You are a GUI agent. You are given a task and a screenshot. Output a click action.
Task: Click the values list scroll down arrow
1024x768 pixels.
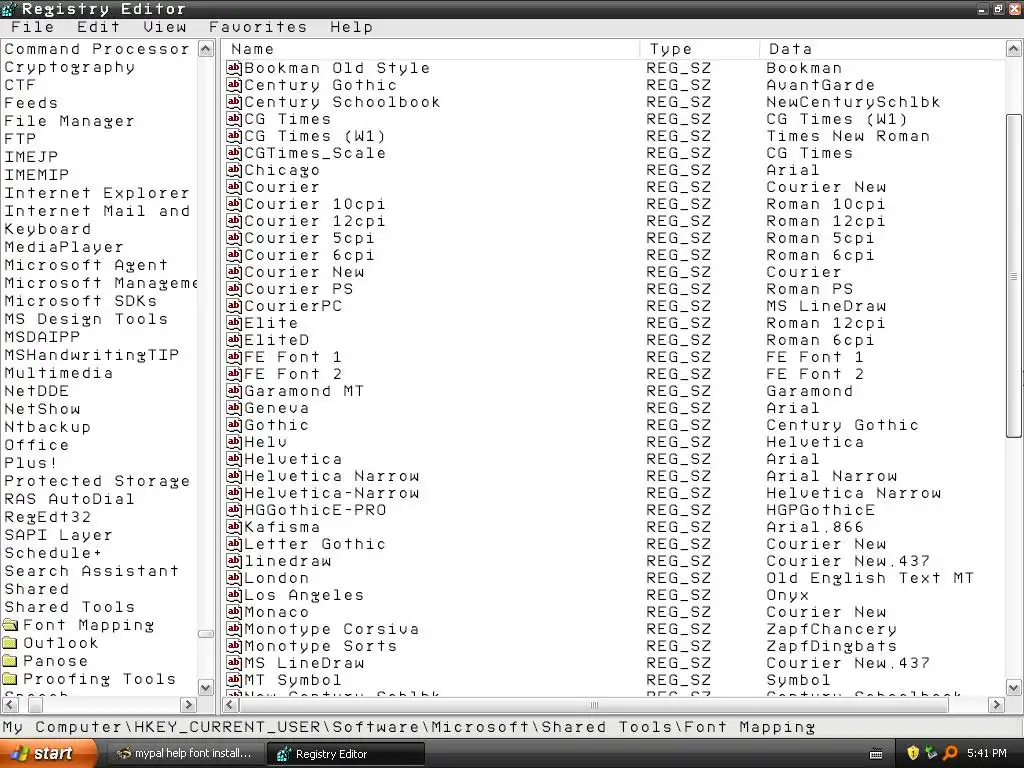coord(1014,687)
